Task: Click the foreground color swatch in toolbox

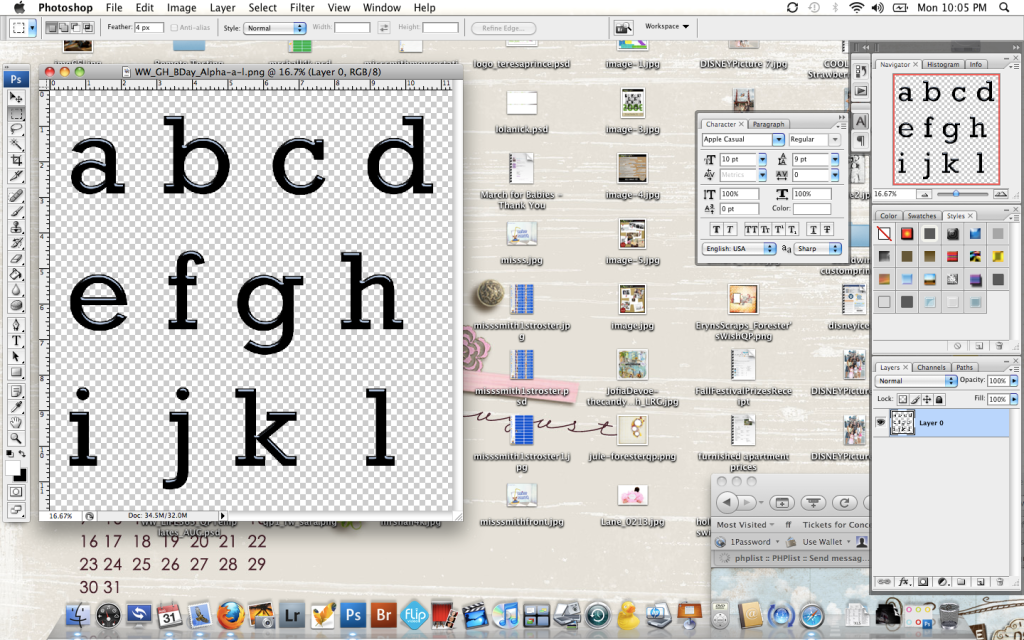Action: tap(12, 468)
